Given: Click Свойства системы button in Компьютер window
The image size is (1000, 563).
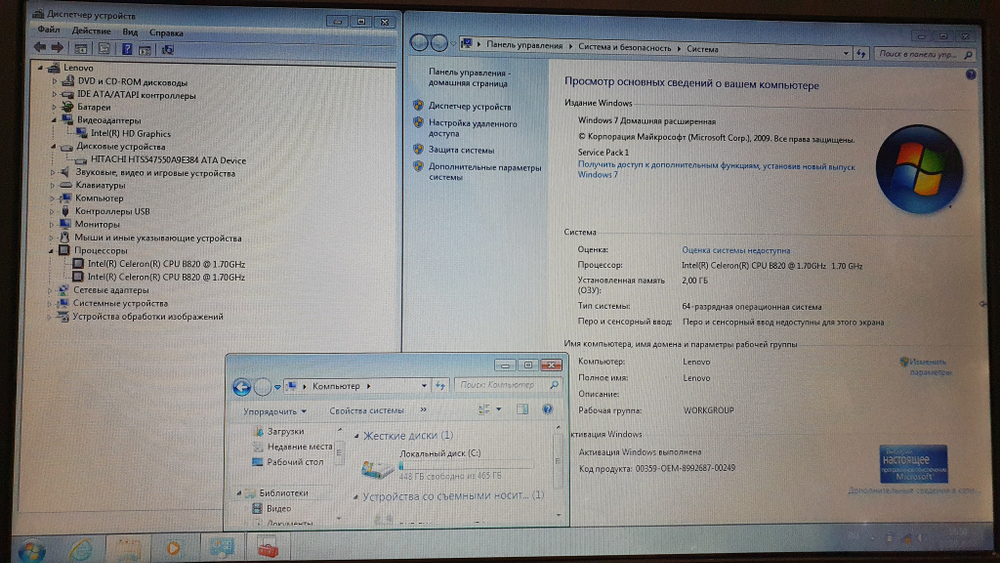Looking at the screenshot, I should tap(367, 411).
